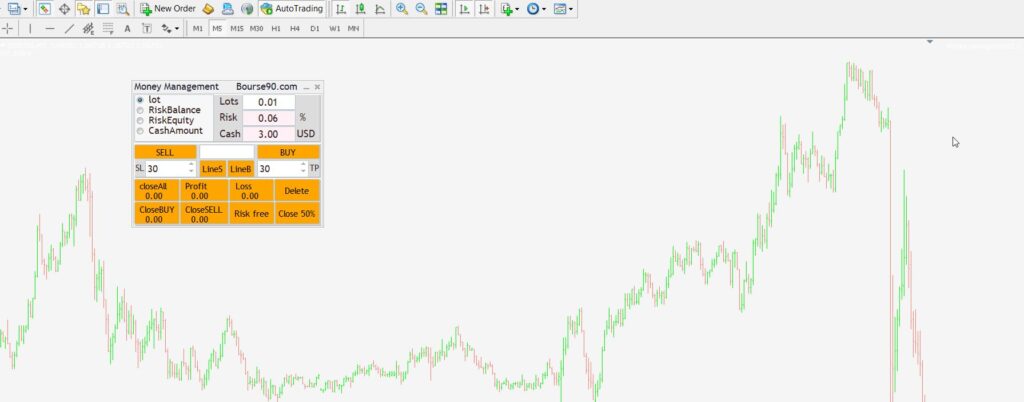Click the Risk free button
This screenshot has height=402, width=1024.
(251, 213)
